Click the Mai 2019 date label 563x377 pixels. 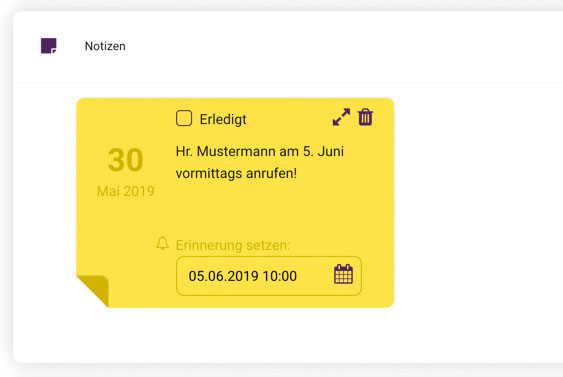pos(125,191)
